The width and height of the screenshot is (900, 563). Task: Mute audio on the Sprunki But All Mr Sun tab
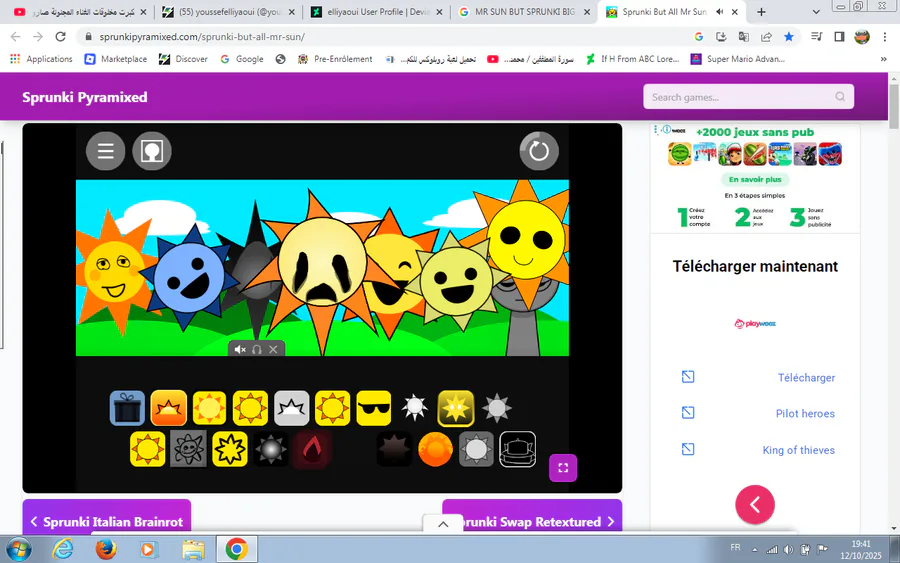[719, 11]
